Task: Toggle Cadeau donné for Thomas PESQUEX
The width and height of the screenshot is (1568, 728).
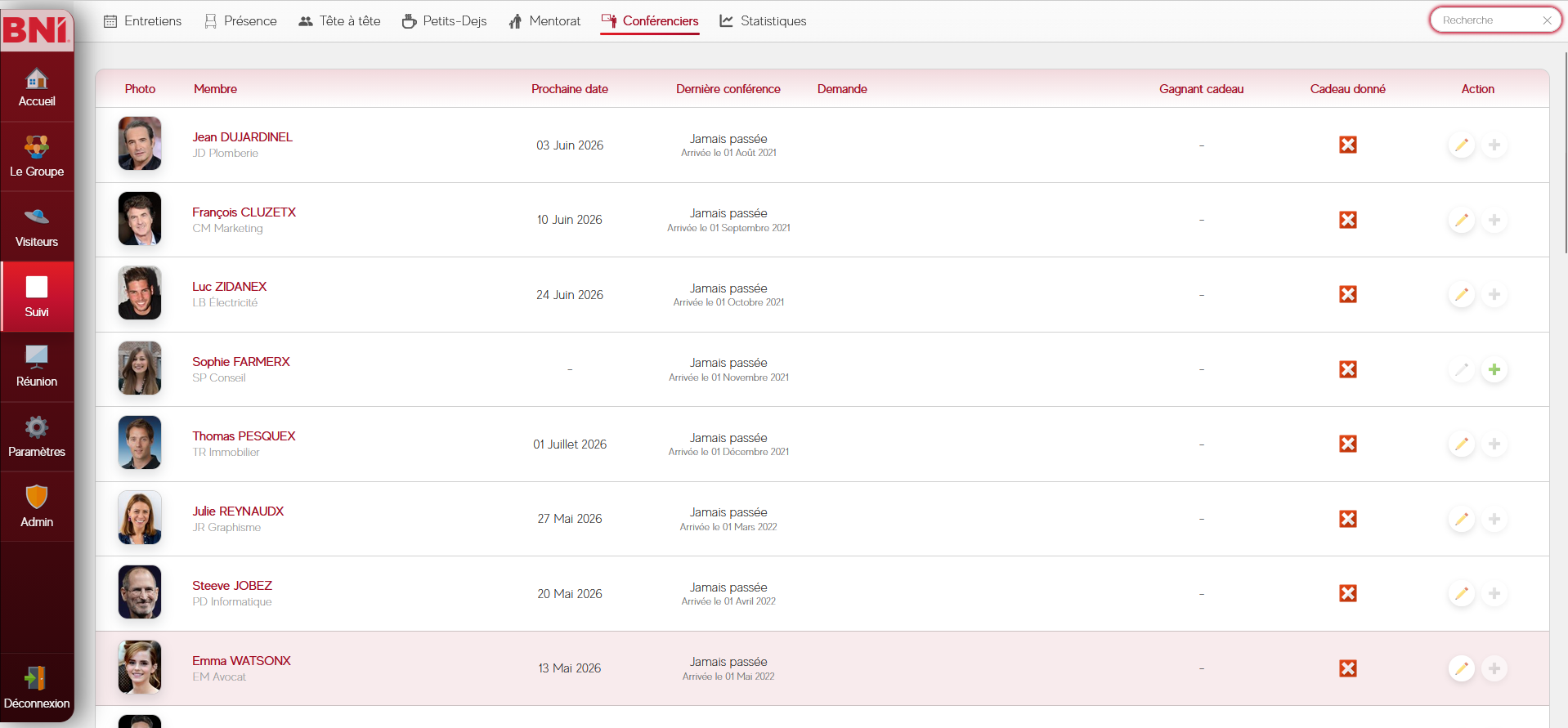Action: pos(1348,444)
